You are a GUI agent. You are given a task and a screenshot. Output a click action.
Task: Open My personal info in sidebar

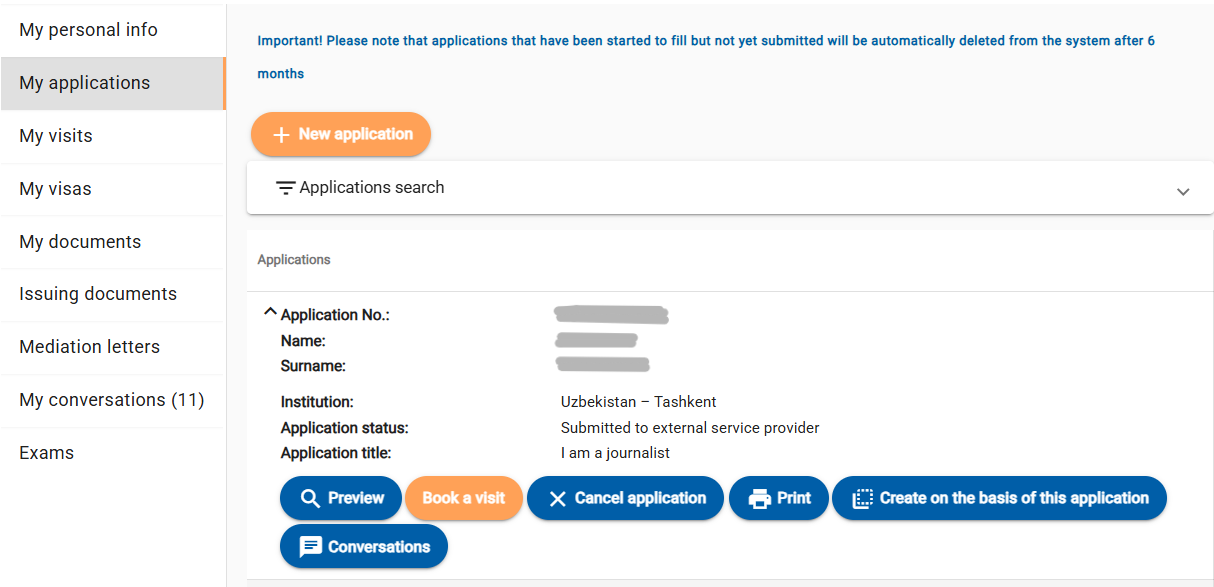(113, 30)
